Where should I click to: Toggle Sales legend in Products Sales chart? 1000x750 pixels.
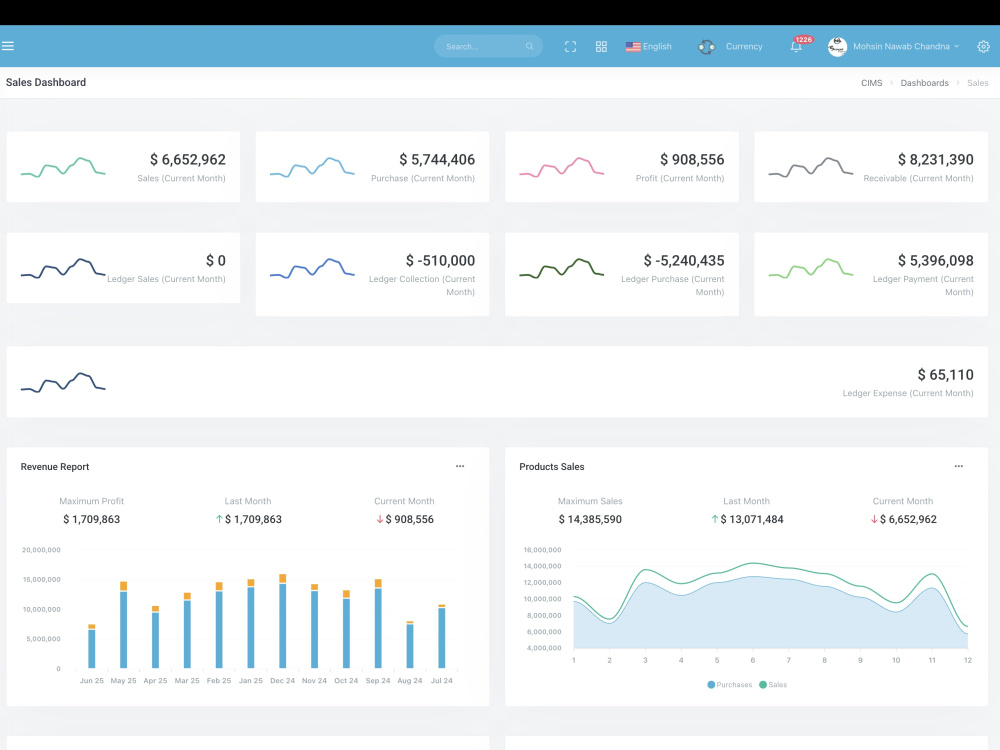point(773,684)
